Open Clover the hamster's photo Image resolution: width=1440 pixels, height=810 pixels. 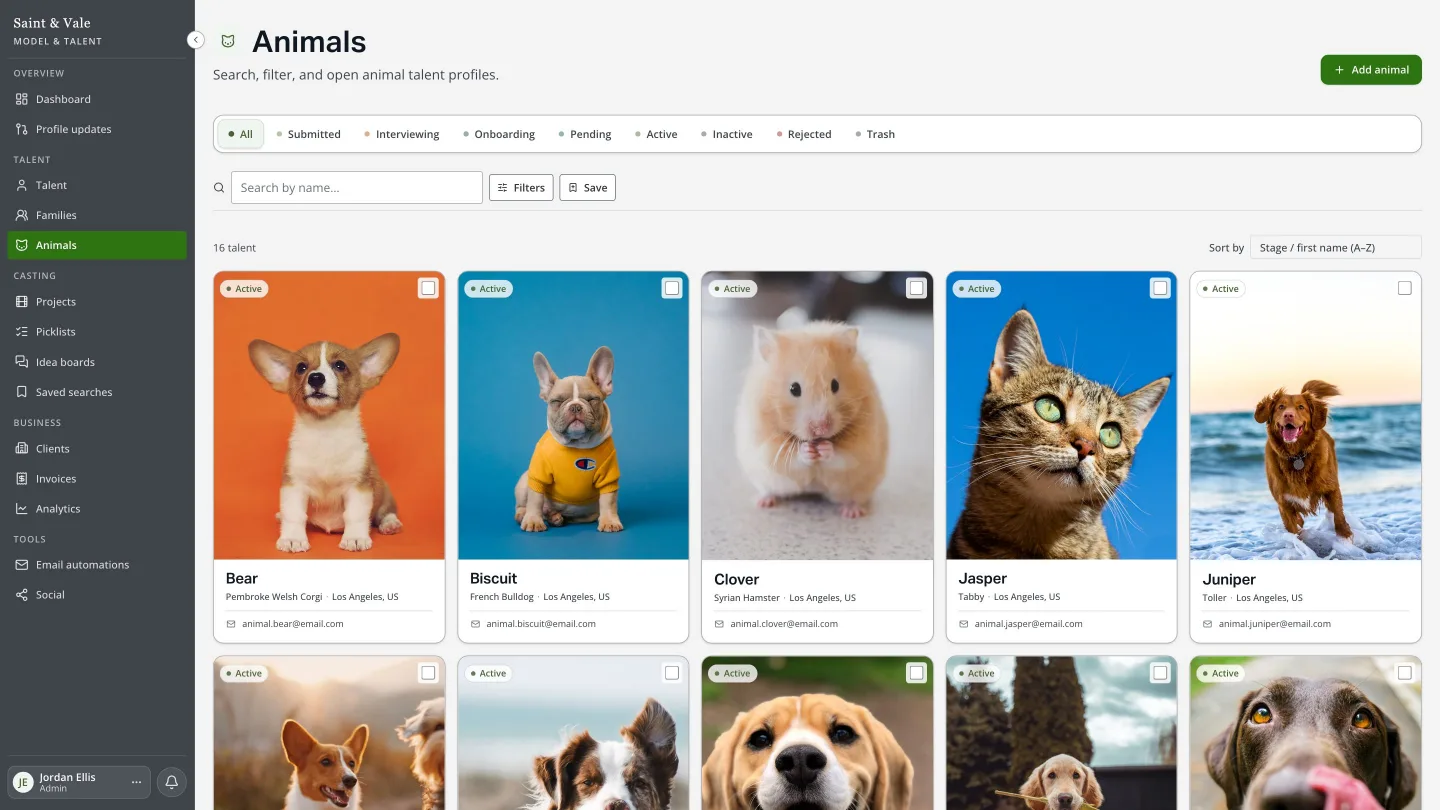click(817, 416)
